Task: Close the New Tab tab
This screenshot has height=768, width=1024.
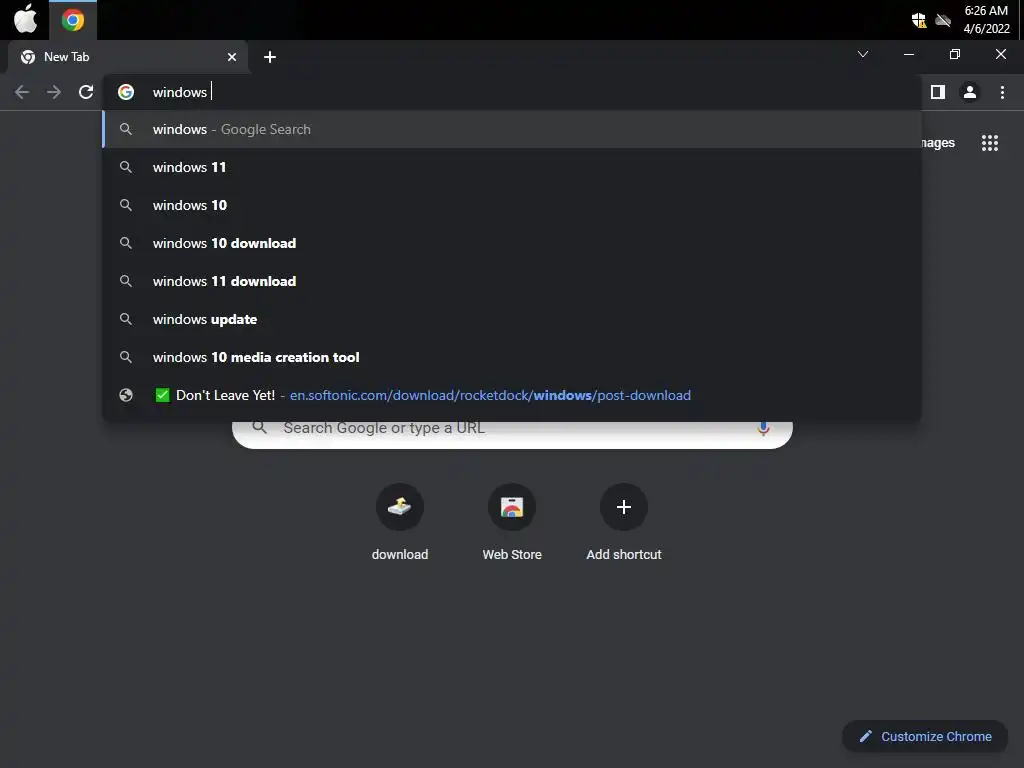Action: click(x=232, y=57)
